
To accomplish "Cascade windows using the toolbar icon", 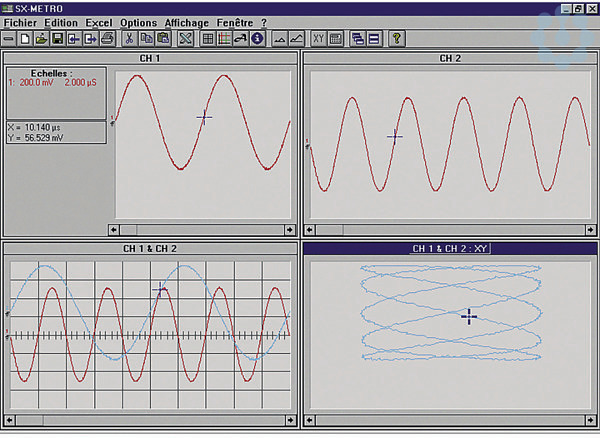I will point(358,39).
